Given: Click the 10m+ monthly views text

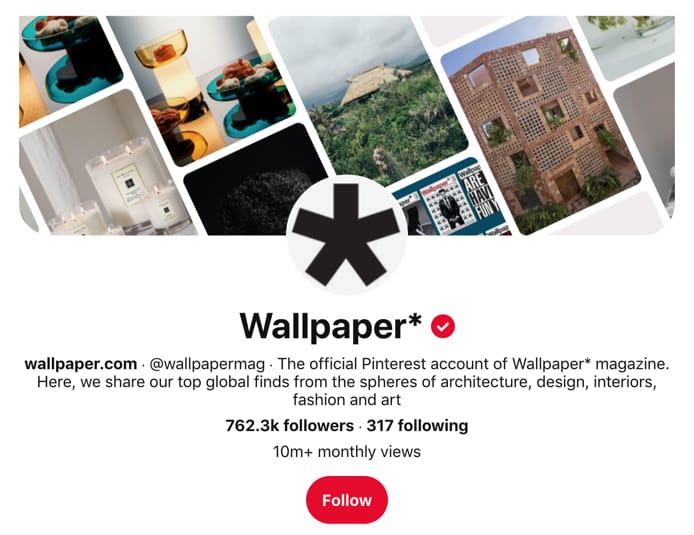Looking at the screenshot, I should 347,451.
